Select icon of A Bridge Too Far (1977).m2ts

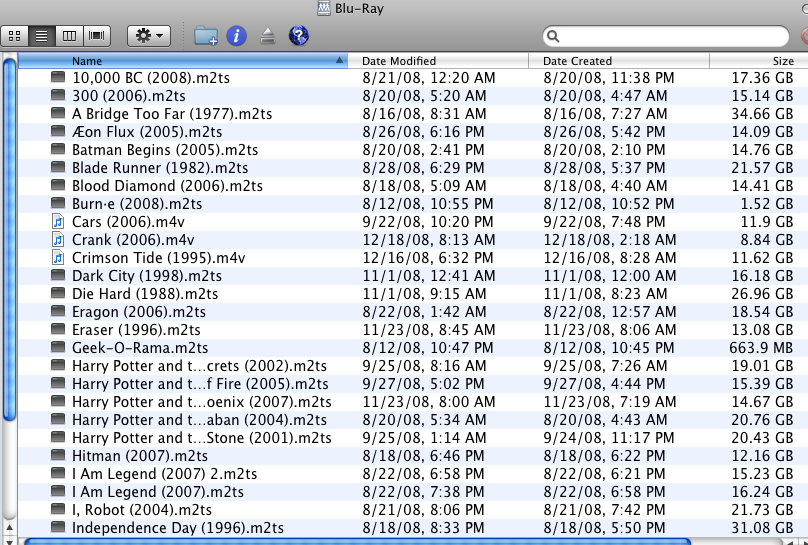58,113
